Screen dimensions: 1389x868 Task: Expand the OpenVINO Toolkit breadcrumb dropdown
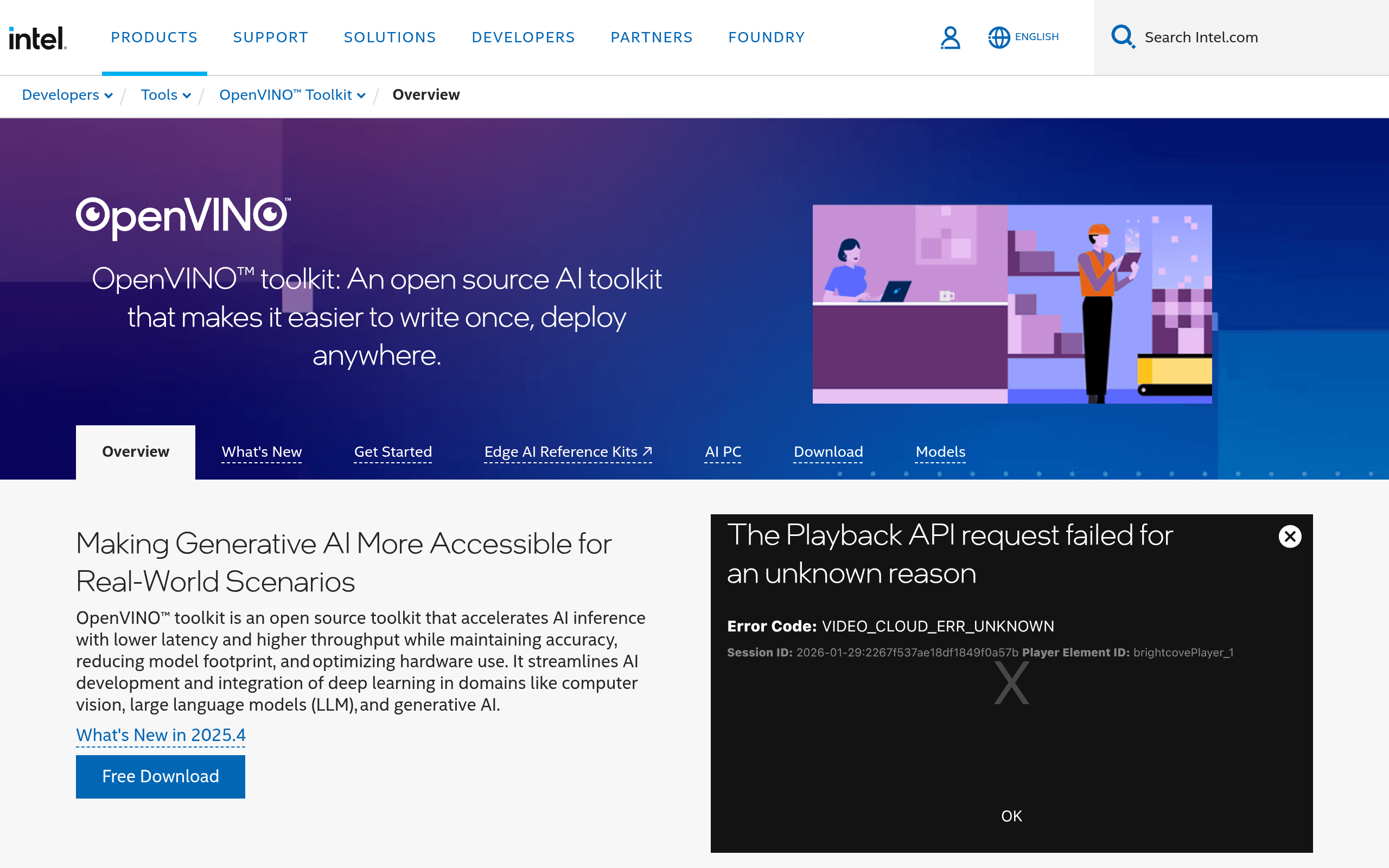point(292,95)
